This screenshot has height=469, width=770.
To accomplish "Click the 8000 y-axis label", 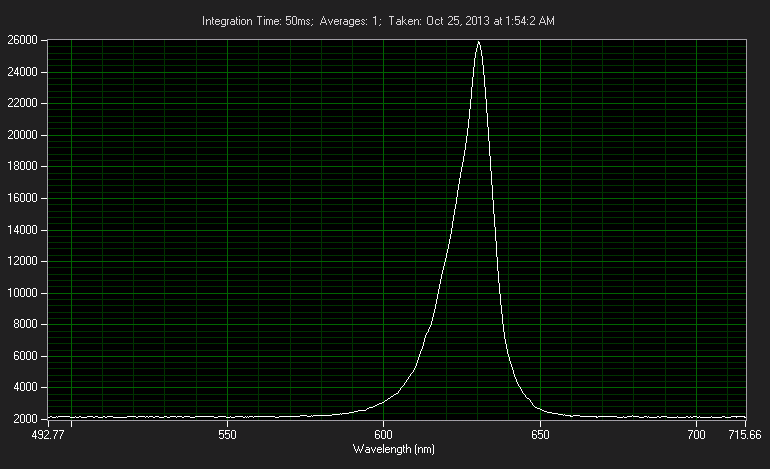I will coord(24,325).
